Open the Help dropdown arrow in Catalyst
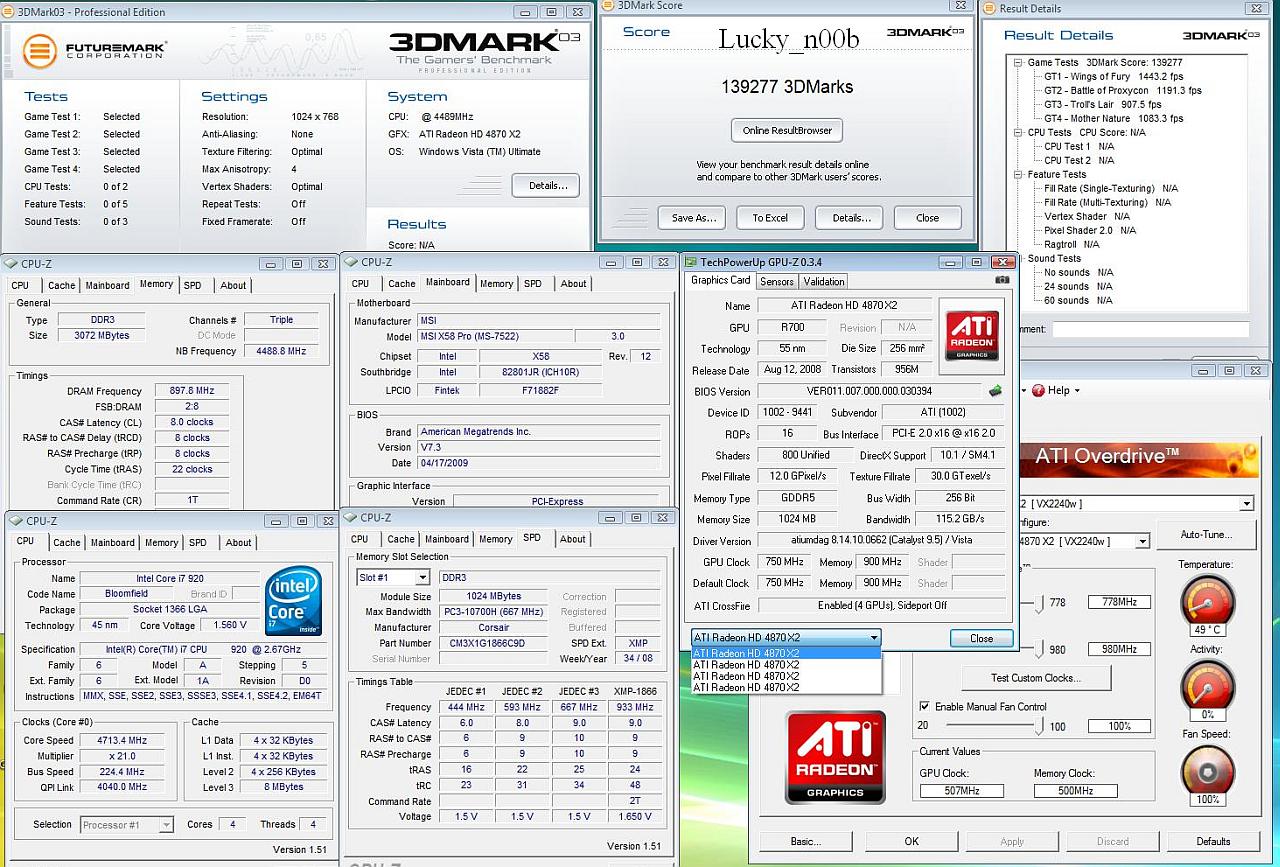The image size is (1280, 867). point(1078,391)
